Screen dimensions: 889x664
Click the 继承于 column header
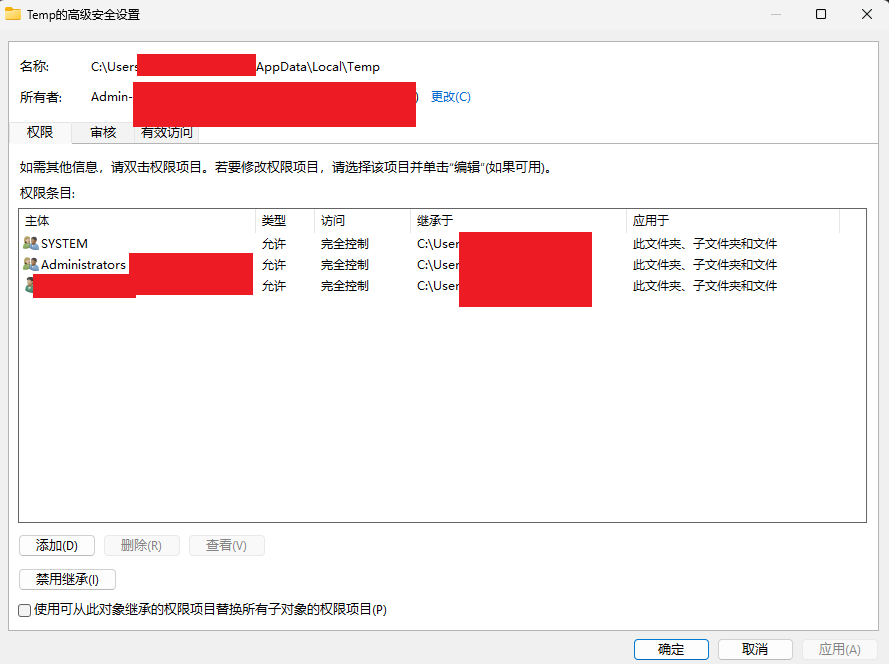pyautogui.click(x=518, y=221)
